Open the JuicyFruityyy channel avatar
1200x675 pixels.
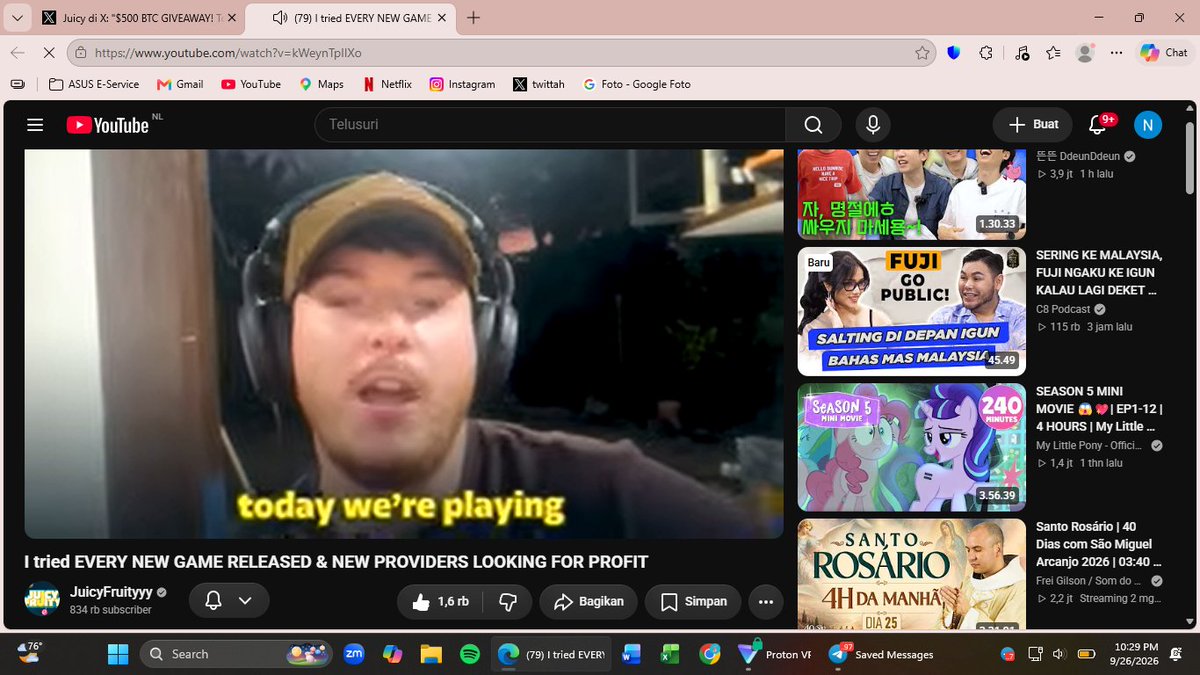[x=42, y=598]
